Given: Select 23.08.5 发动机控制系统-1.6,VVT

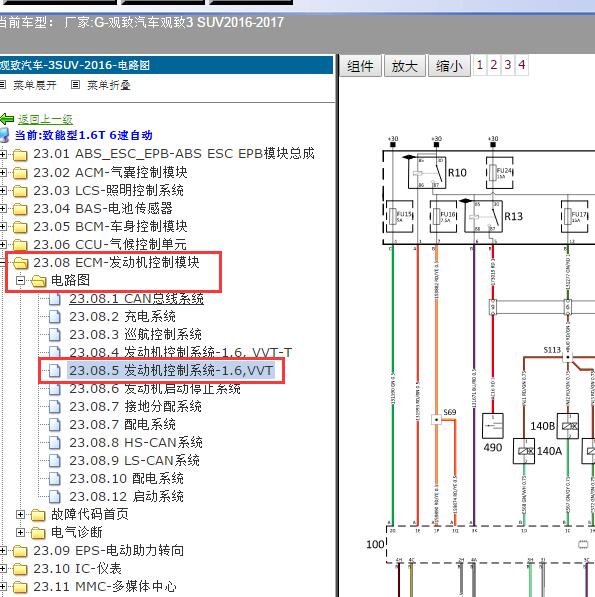Looking at the screenshot, I should click(x=171, y=370).
